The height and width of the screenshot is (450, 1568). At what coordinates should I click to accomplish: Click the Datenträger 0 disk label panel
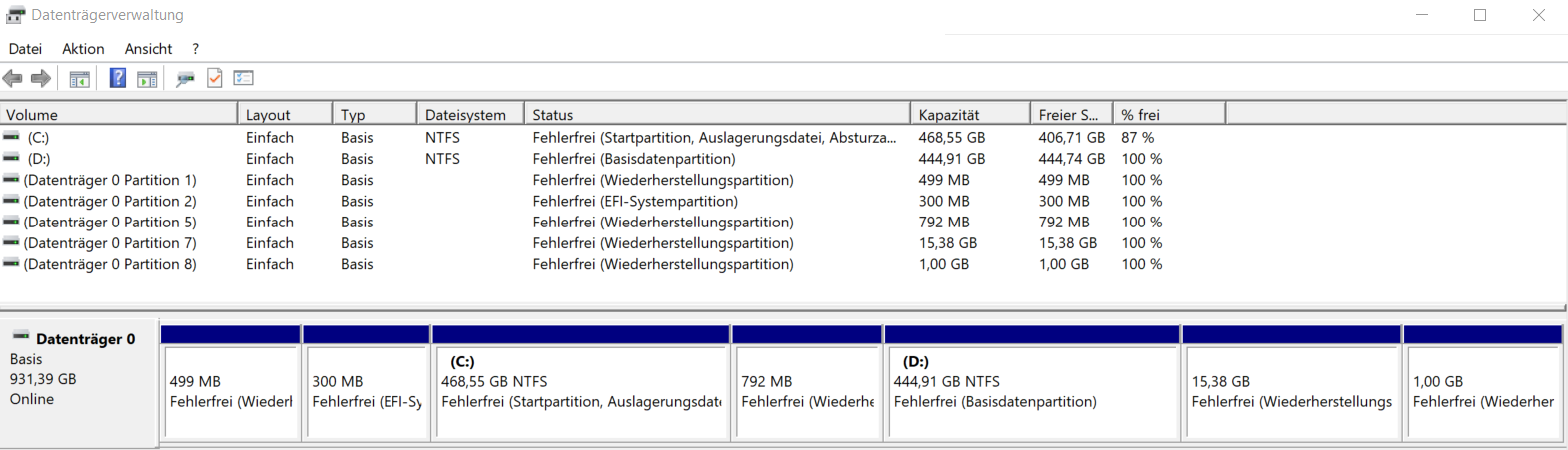[78, 379]
